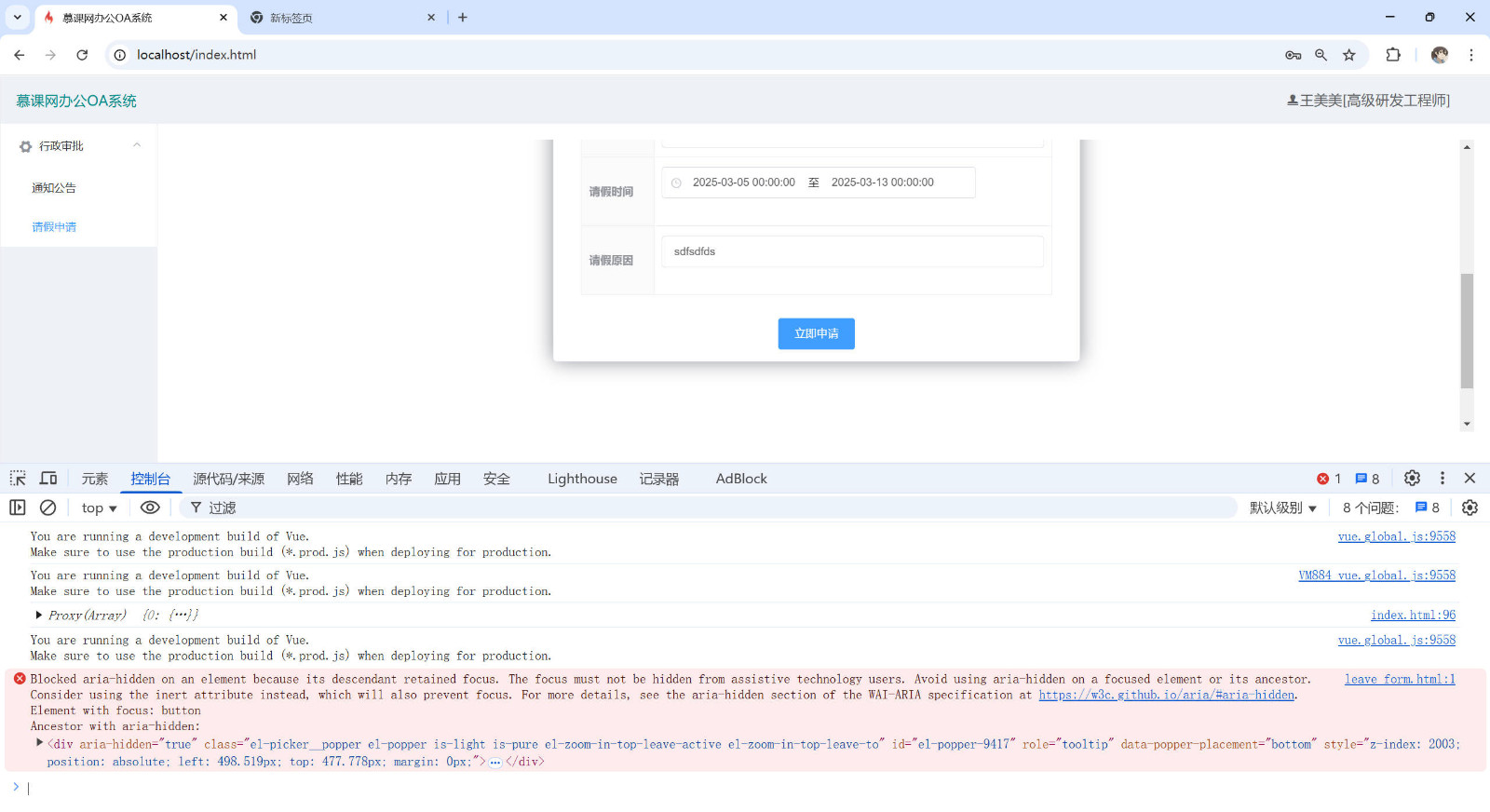
Task: Click the page scrollbar thumb
Action: click(x=1467, y=331)
